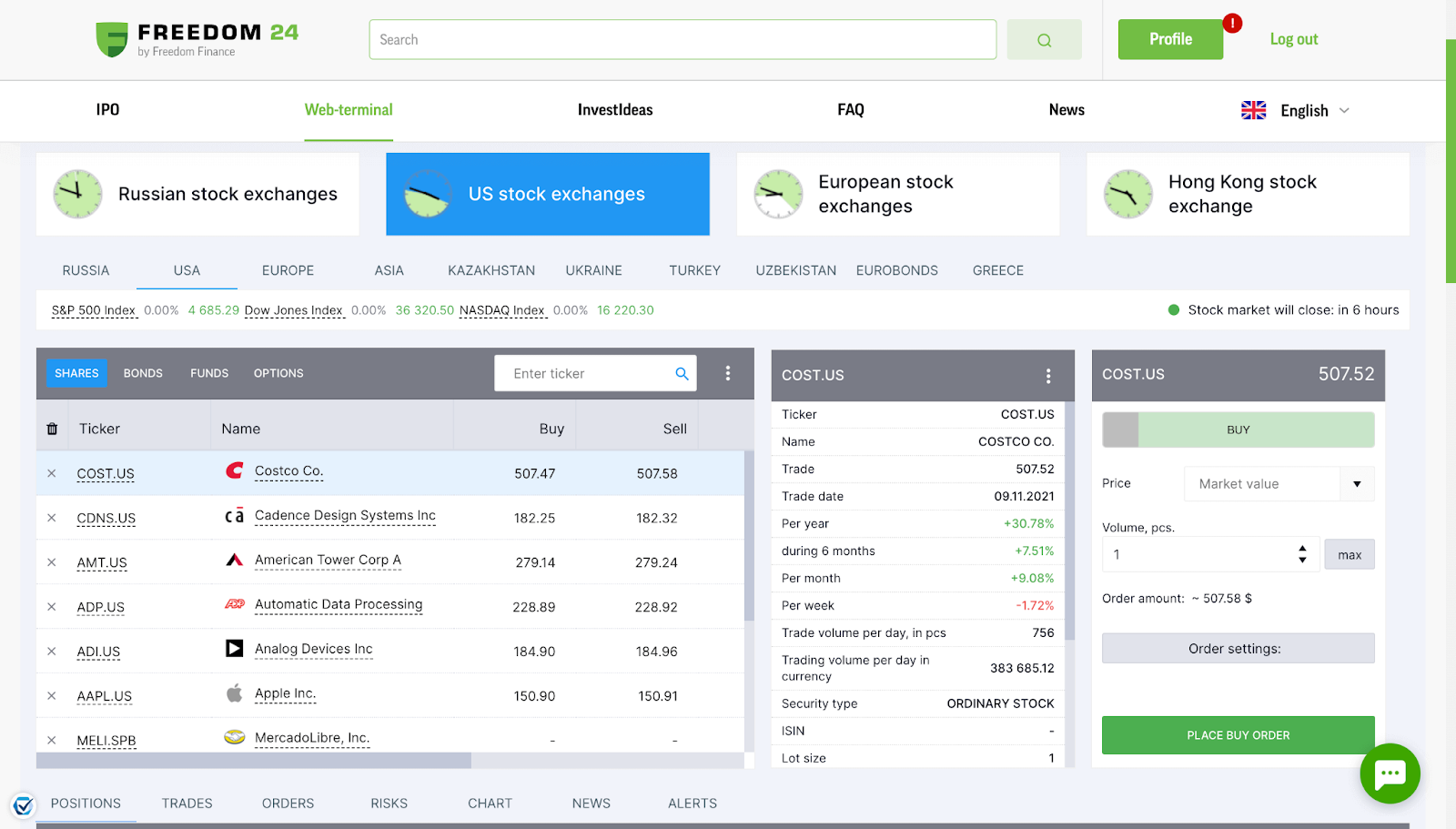Switch to the TRADES bottom tab
This screenshot has width=1456, height=829.
click(187, 804)
